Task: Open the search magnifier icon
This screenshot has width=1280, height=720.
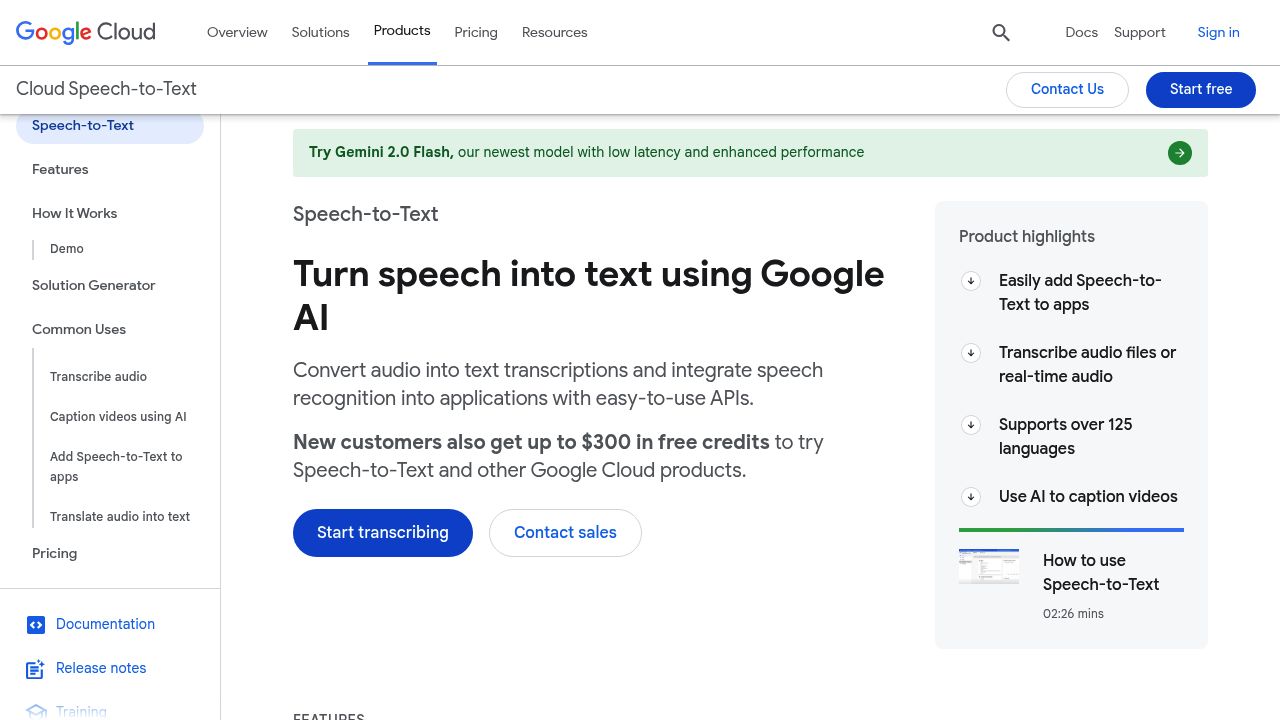Action: point(1001,33)
